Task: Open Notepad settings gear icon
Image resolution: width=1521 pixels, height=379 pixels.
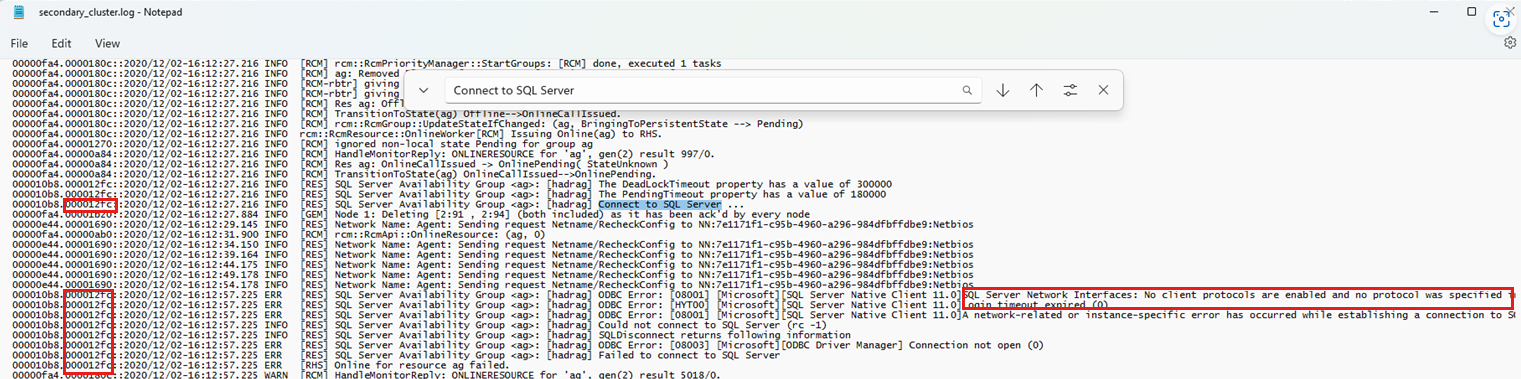Action: (x=1510, y=43)
